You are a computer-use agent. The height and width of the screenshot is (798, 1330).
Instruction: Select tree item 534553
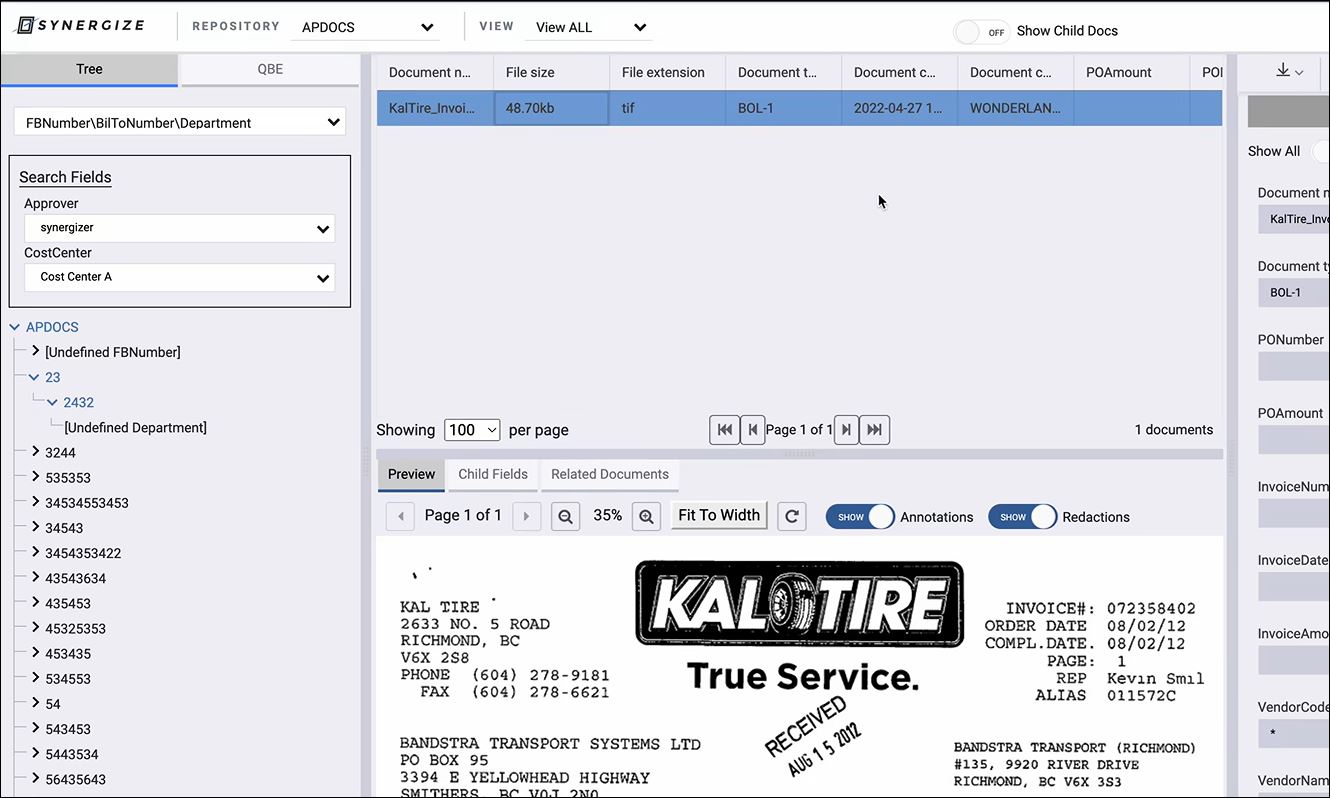coord(68,679)
